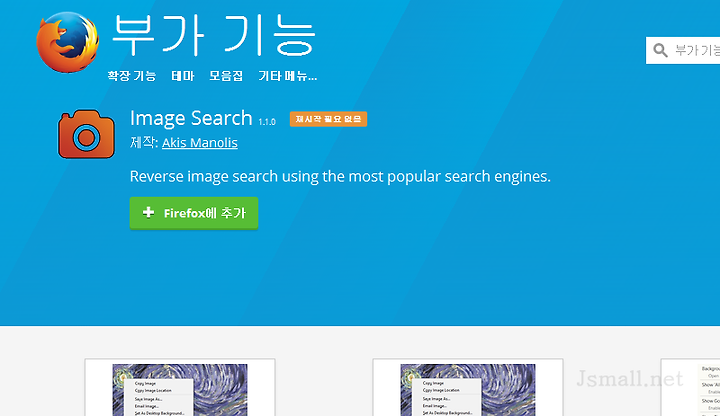This screenshot has width=720, height=416.
Task: Open the Akis Manolis author link
Action: pos(200,143)
